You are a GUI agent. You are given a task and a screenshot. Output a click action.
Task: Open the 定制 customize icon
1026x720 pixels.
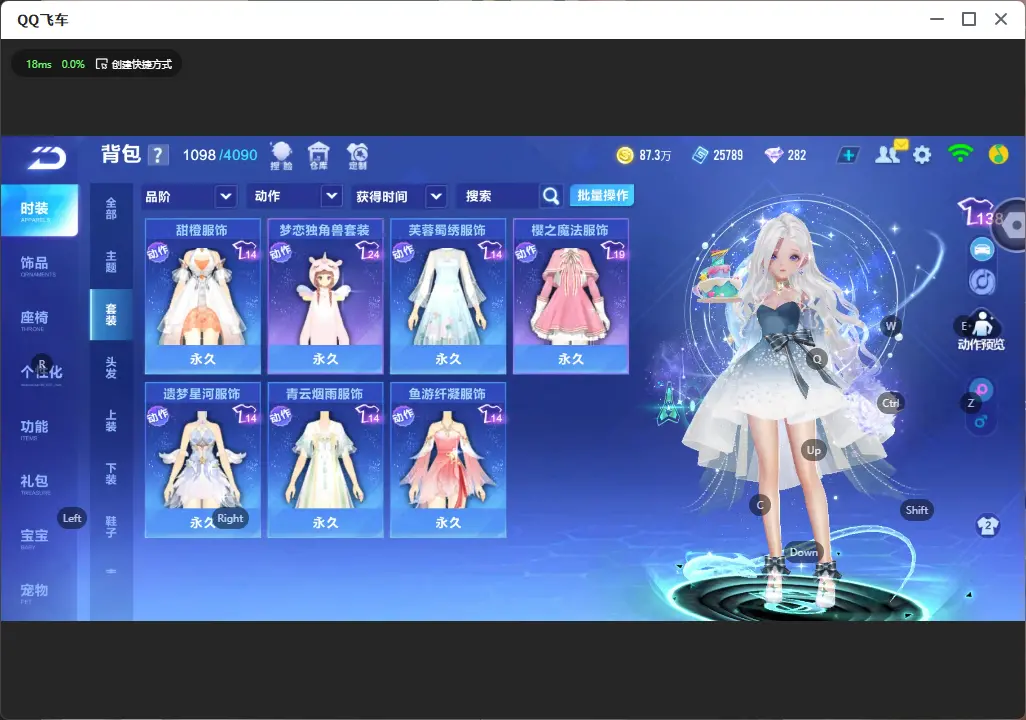pyautogui.click(x=357, y=156)
